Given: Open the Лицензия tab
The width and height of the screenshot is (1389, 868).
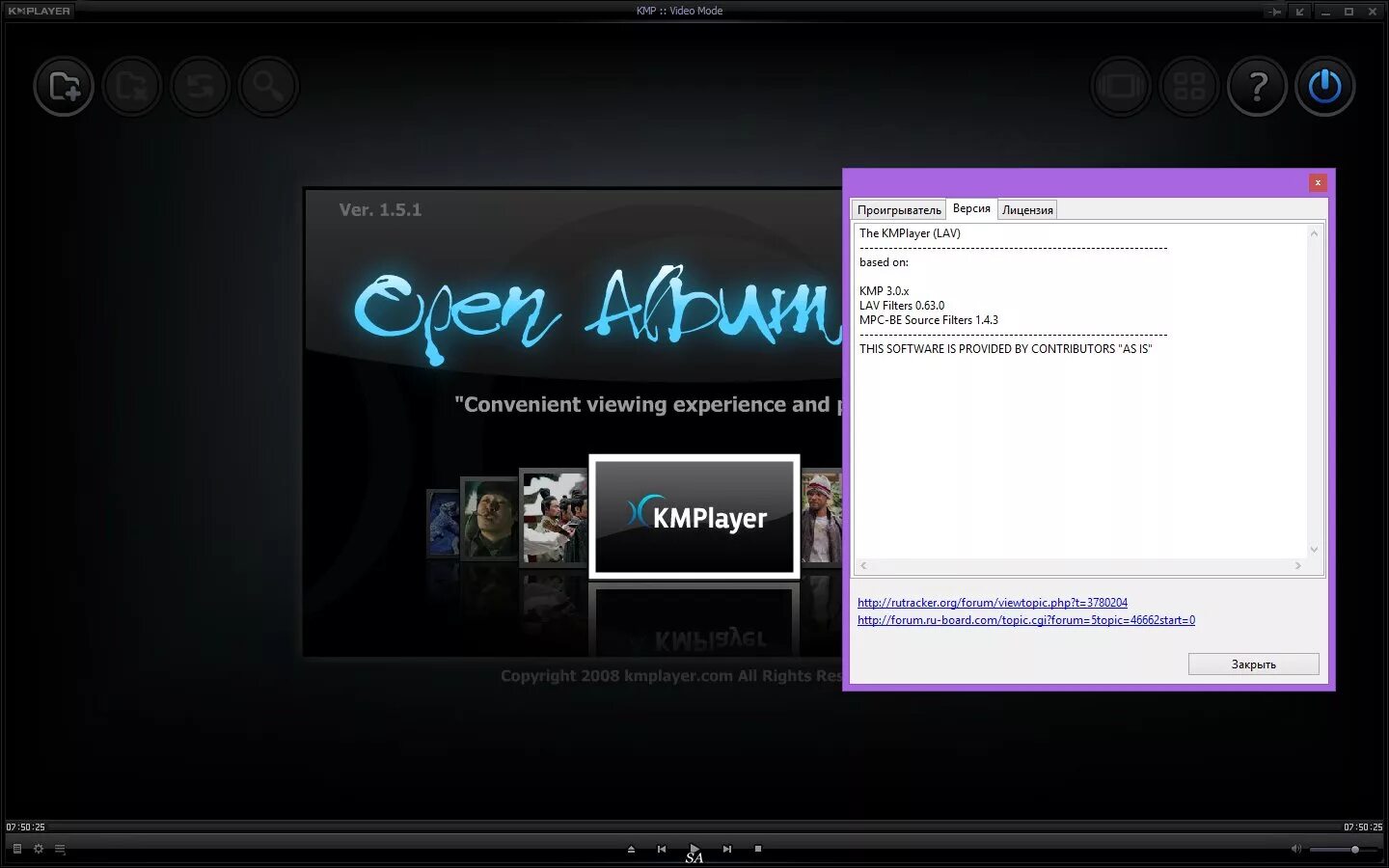Looking at the screenshot, I should click(1027, 210).
